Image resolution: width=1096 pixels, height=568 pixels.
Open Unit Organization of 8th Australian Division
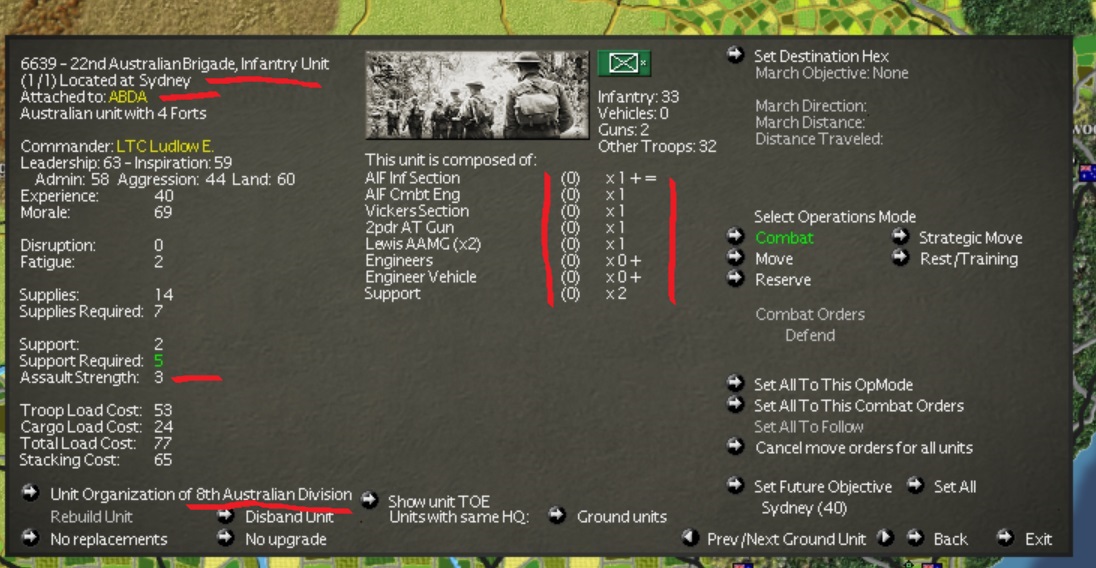tap(201, 494)
